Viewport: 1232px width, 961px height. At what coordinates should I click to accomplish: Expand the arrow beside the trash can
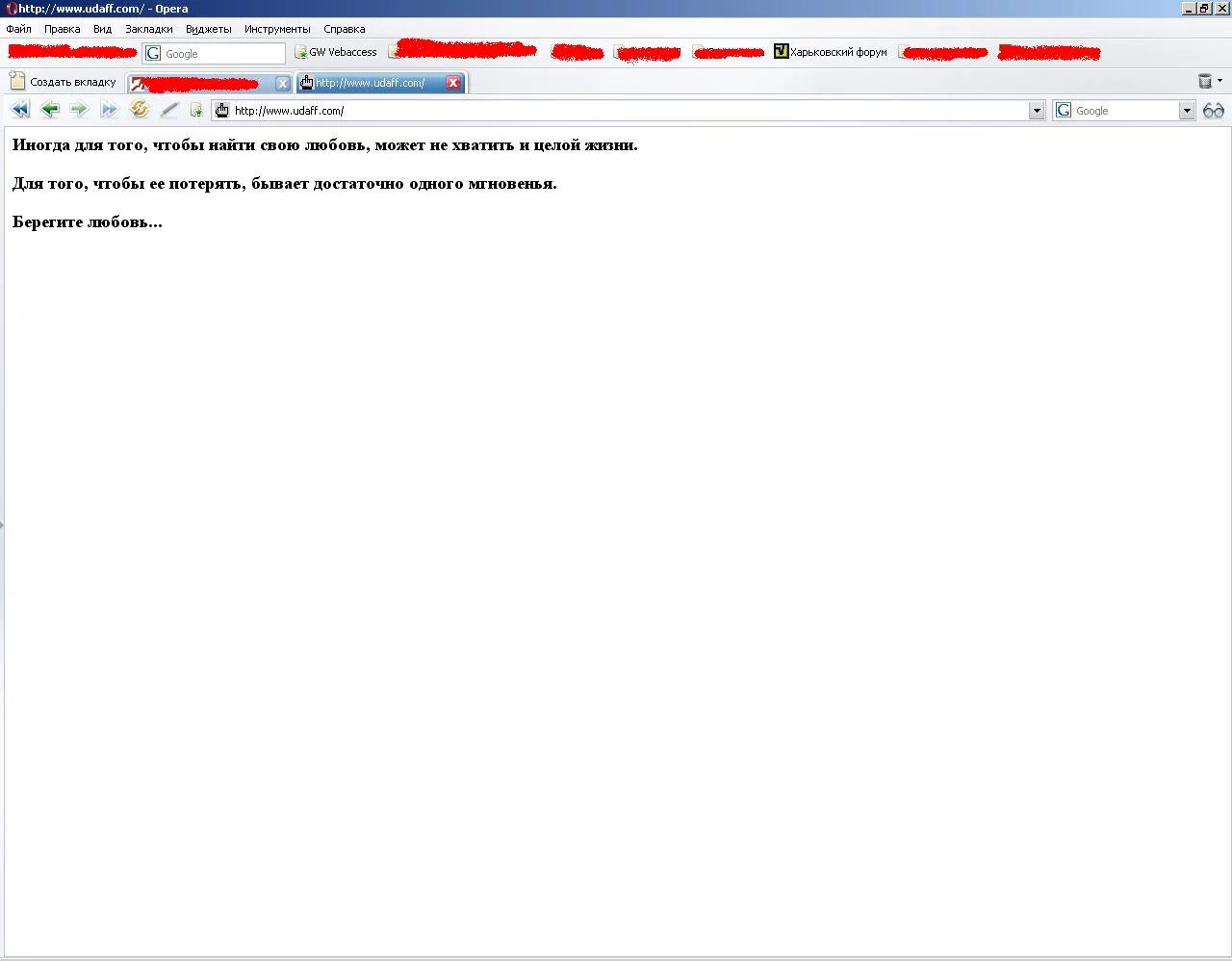pos(1220,81)
